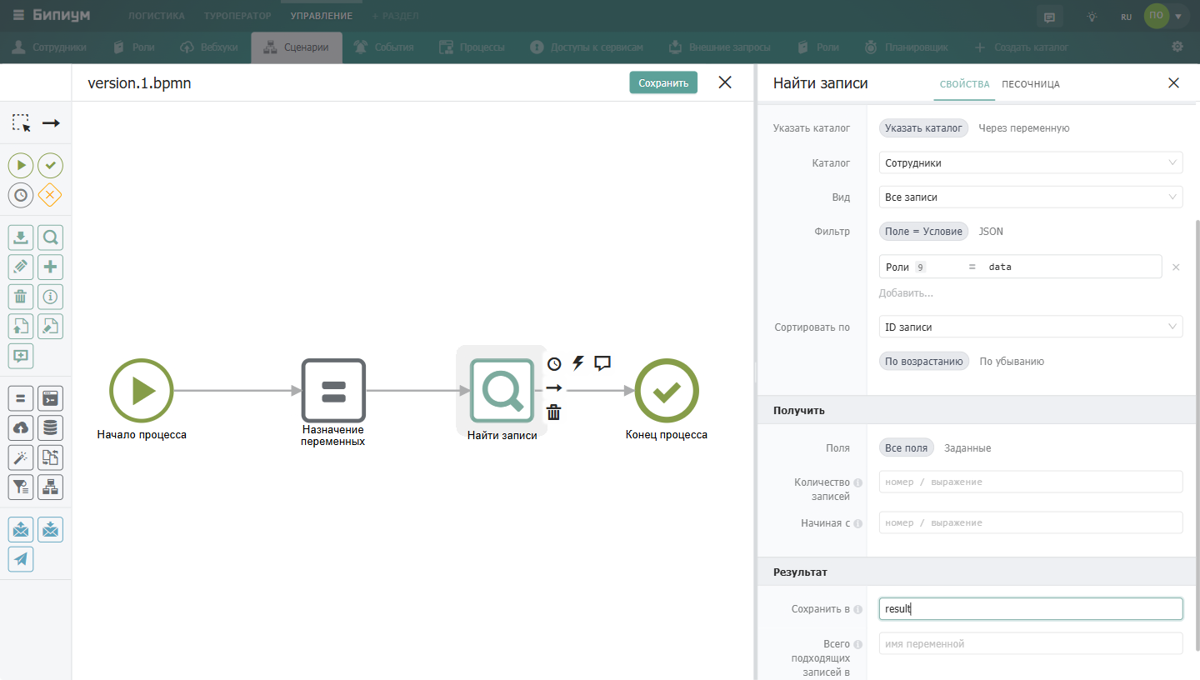This screenshot has width=1200, height=680.
Task: Choose Заданные fields option
Action: pos(967,448)
